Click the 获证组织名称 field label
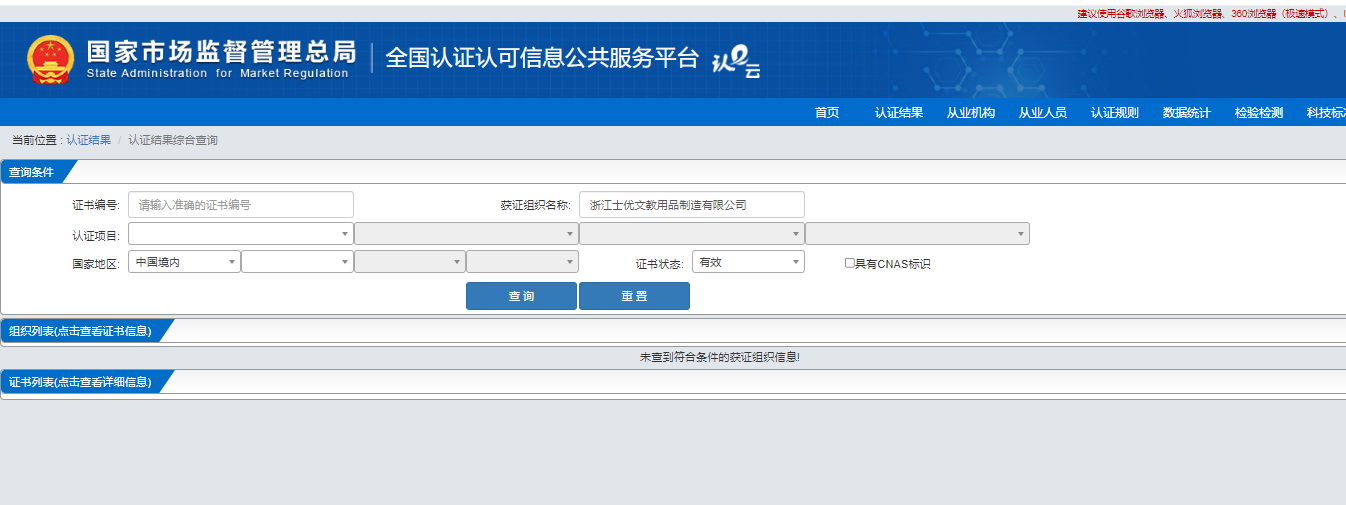 (536, 206)
